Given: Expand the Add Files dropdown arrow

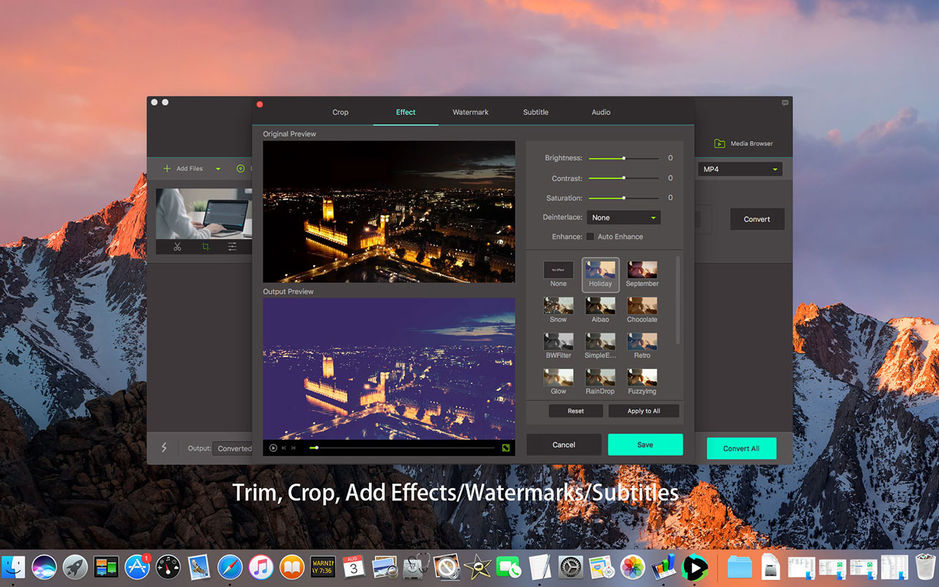Looking at the screenshot, I should click(x=218, y=168).
